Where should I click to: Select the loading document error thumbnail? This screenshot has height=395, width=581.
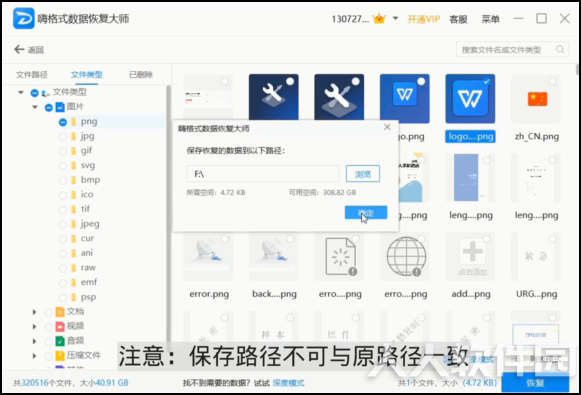339,256
